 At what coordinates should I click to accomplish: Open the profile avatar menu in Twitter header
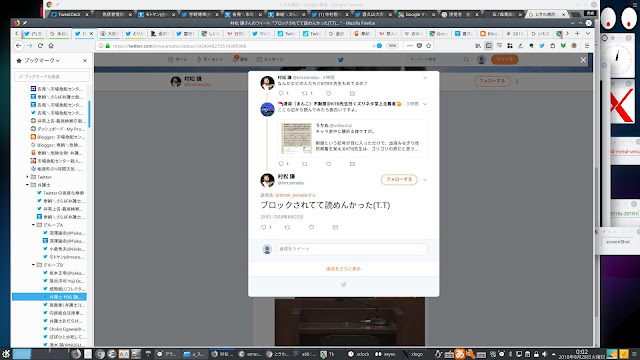482,60
